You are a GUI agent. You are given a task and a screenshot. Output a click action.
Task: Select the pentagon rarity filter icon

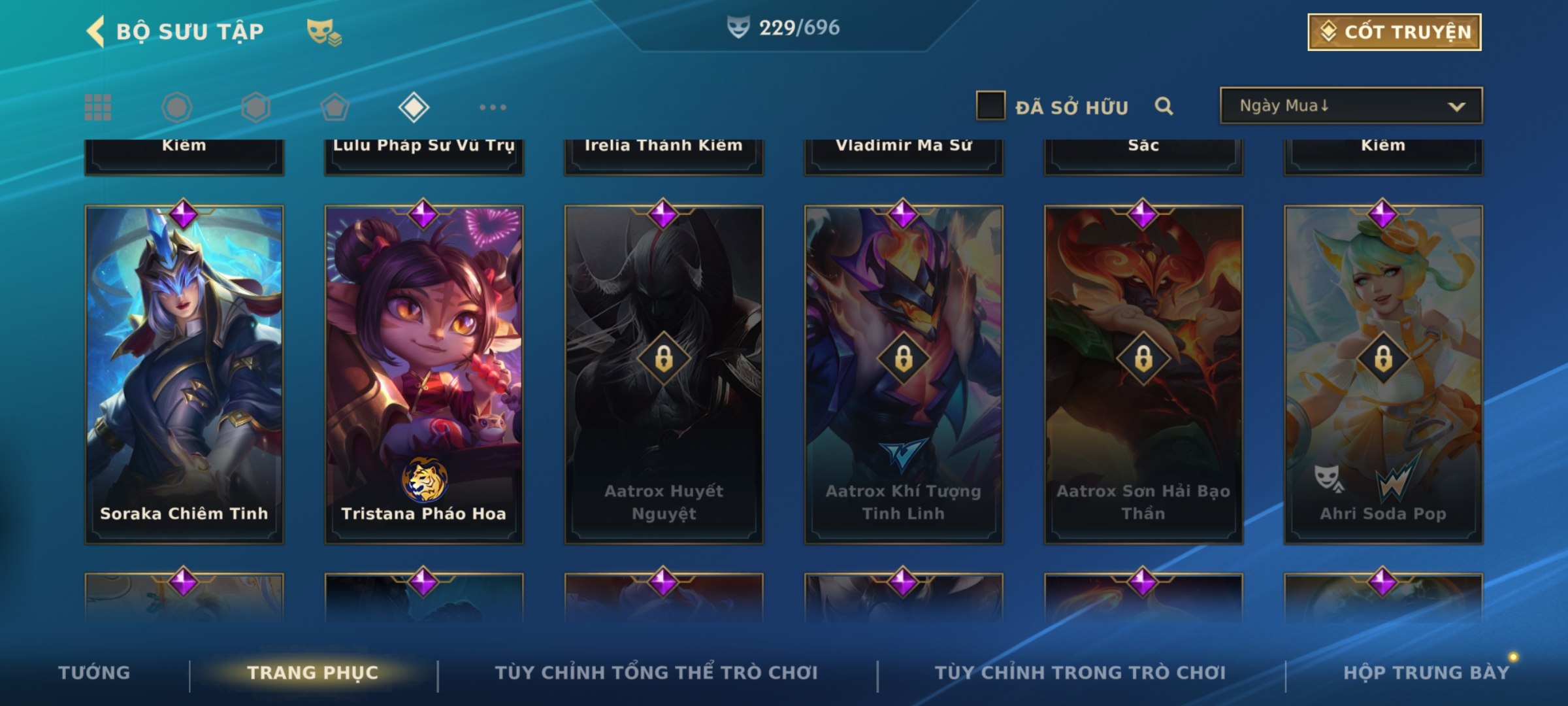pyautogui.click(x=335, y=107)
